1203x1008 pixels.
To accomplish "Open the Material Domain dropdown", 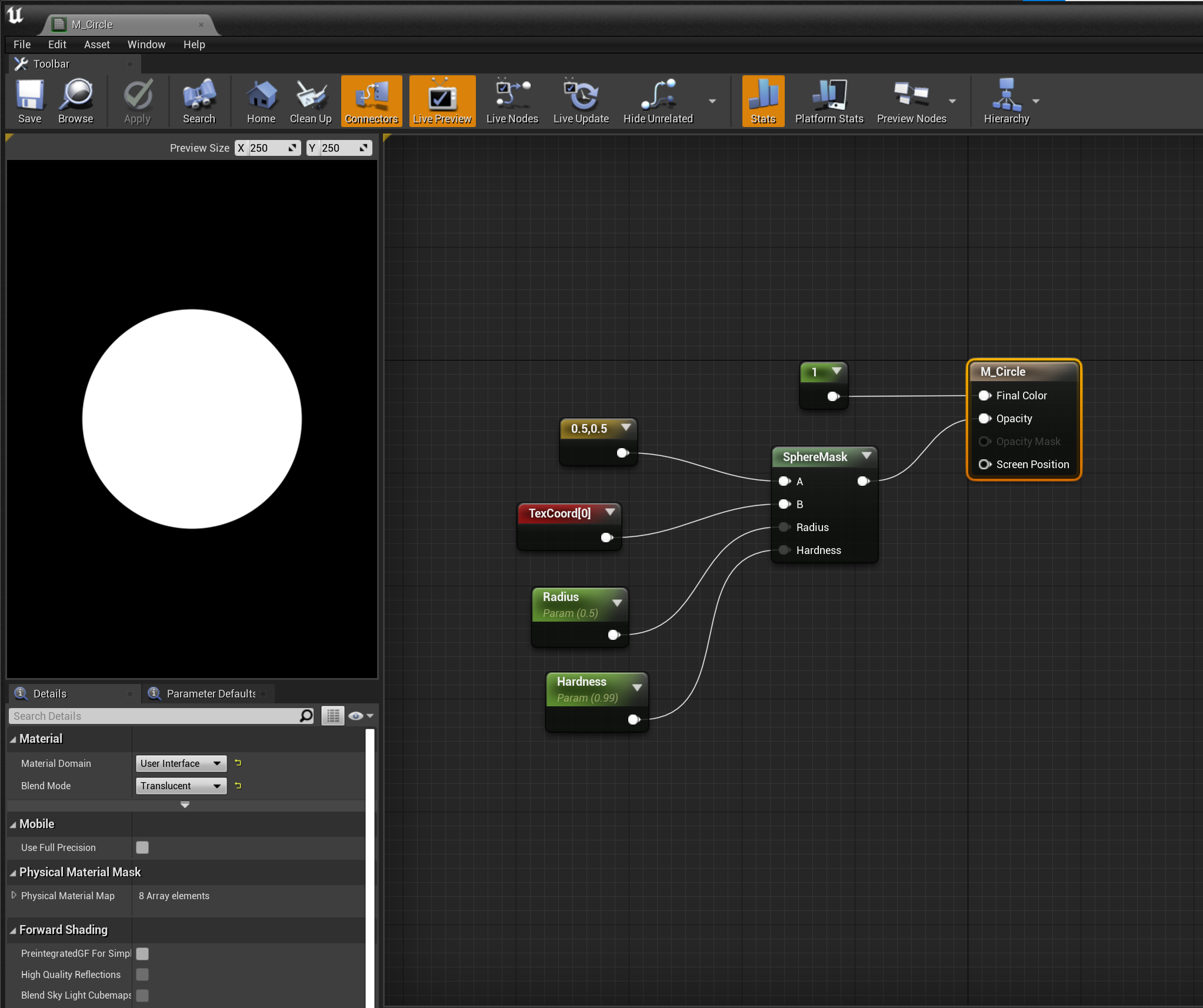I will [181, 763].
